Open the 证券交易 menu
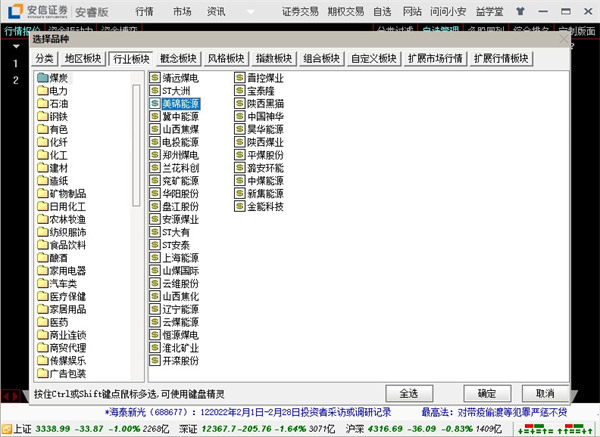The height and width of the screenshot is (437, 600). click(300, 12)
